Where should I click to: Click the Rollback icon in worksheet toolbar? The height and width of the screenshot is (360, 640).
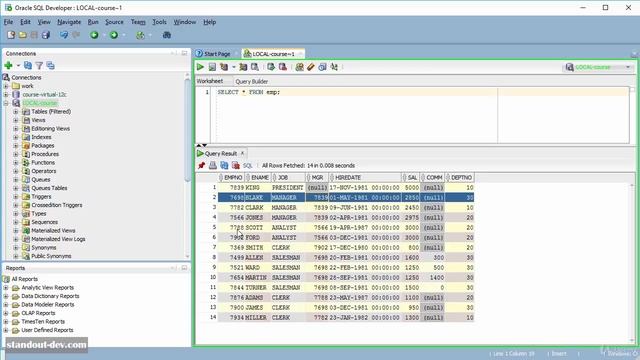pyautogui.click(x=282, y=67)
